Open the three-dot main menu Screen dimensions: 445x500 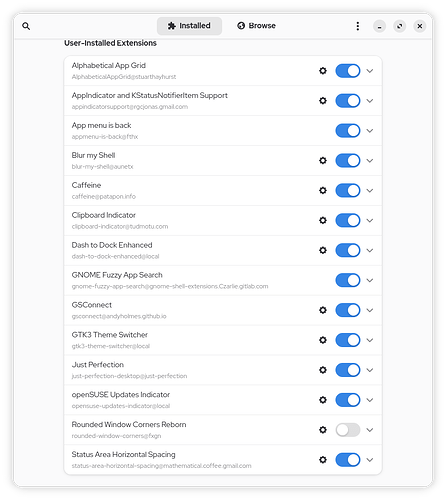click(358, 26)
